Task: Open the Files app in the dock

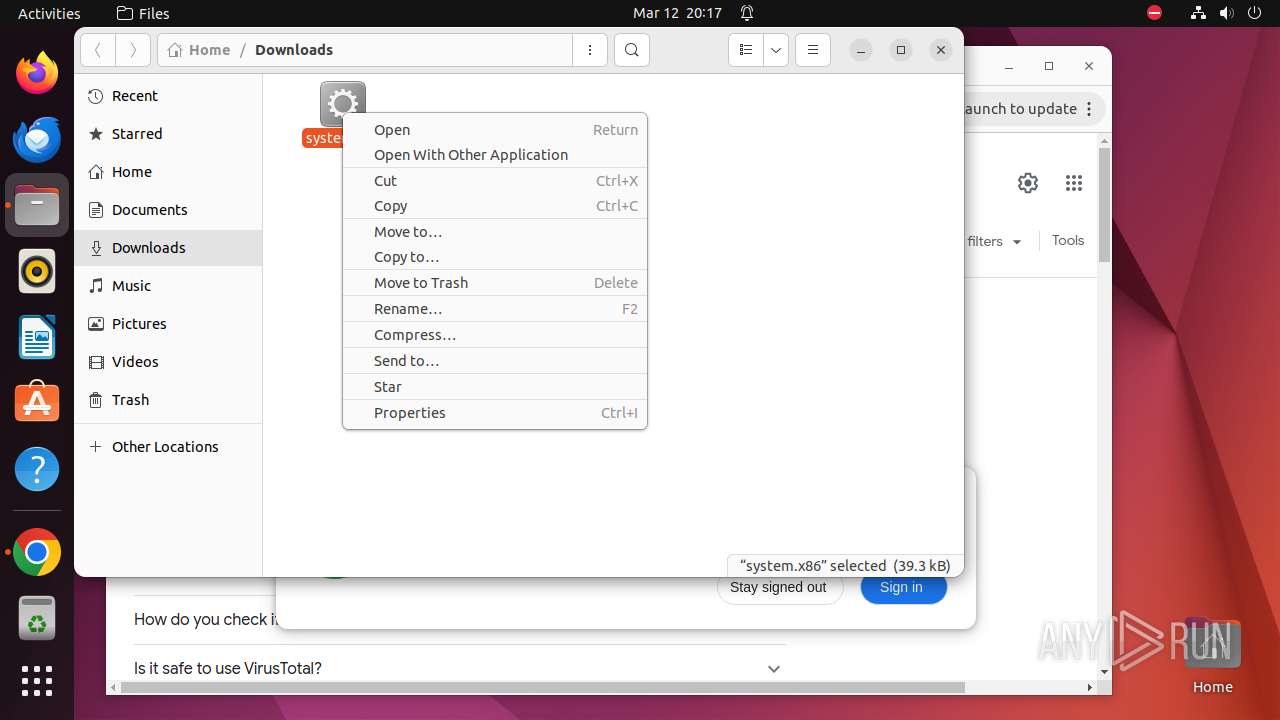Action: point(37,205)
